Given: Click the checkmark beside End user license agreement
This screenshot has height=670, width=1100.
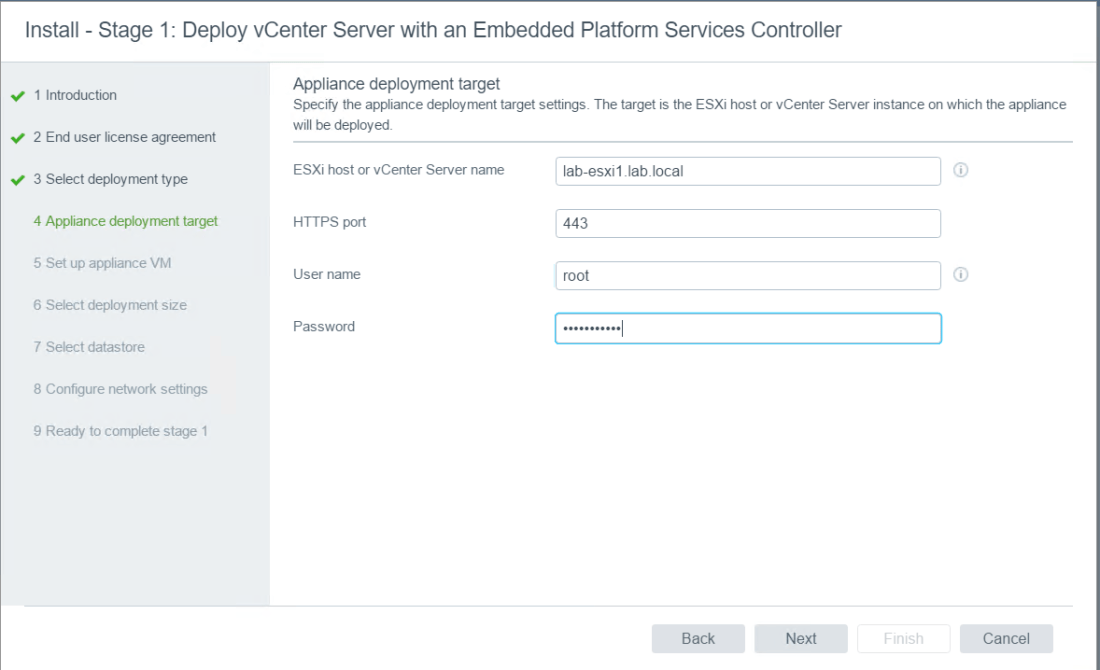Looking at the screenshot, I should point(17,138).
